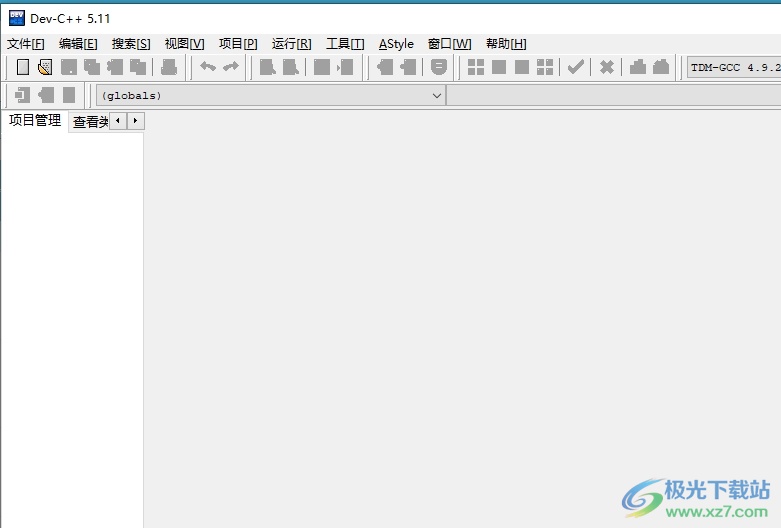Click the Find toolbar icon

[267, 67]
